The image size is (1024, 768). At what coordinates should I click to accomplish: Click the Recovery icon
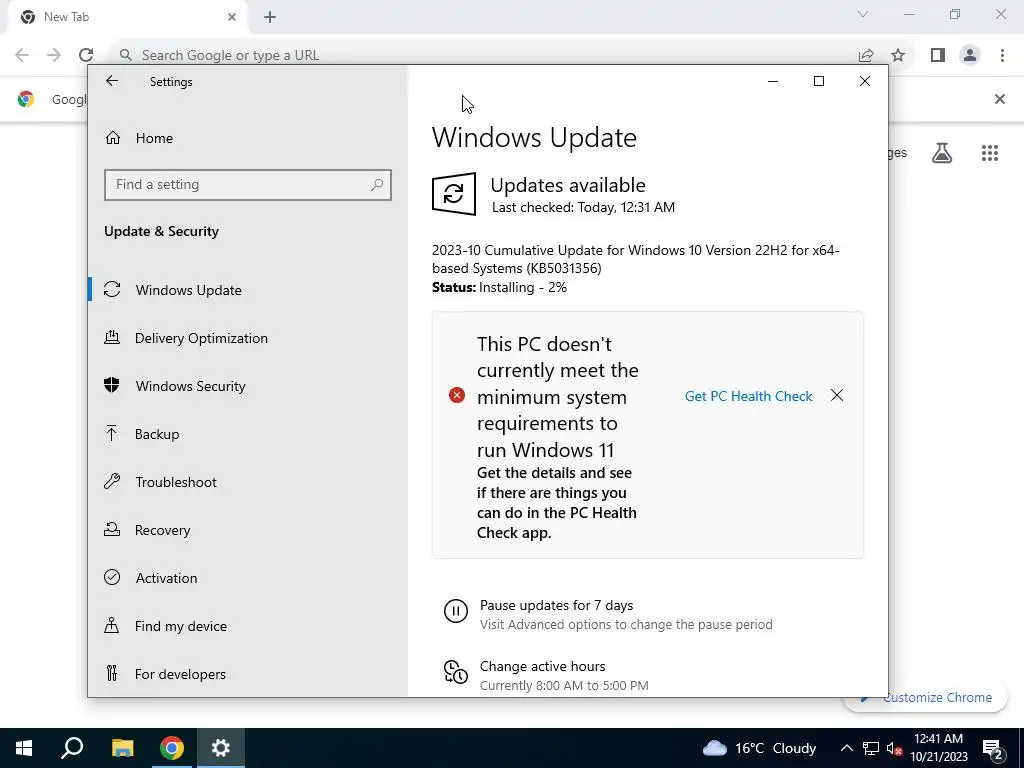coord(112,530)
